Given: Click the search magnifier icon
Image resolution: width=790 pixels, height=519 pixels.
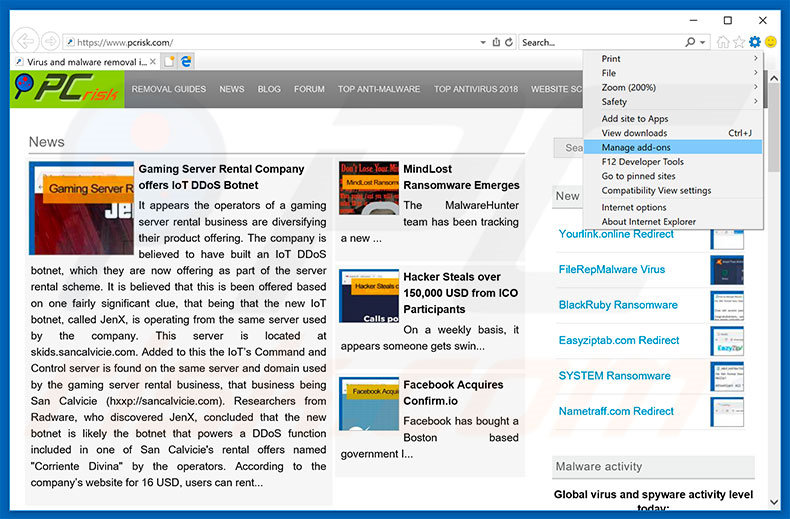Looking at the screenshot, I should point(690,42).
